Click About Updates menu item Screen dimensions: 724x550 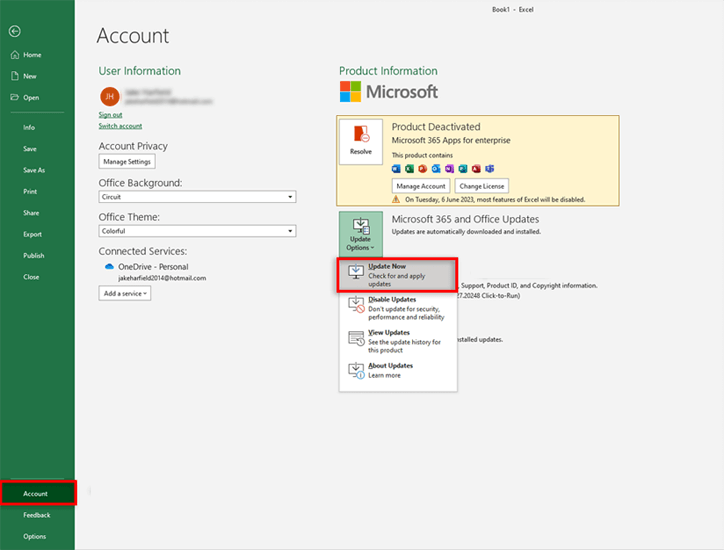(397, 370)
